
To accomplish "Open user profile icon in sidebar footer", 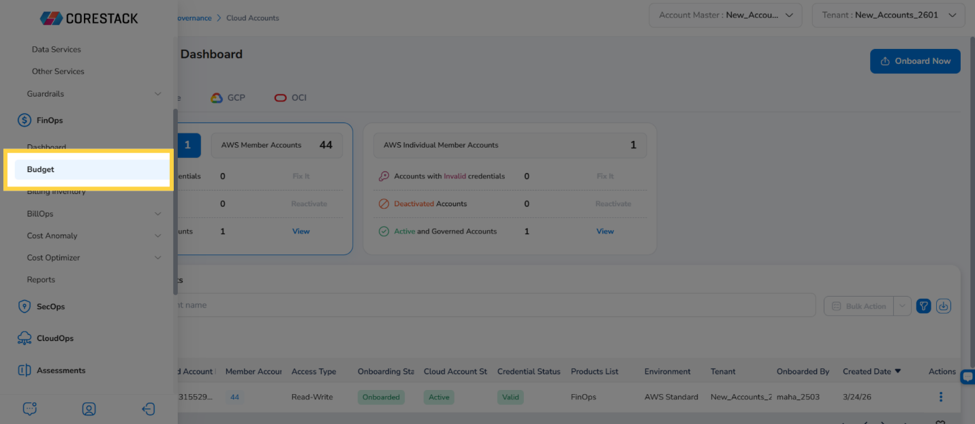I will 89,408.
